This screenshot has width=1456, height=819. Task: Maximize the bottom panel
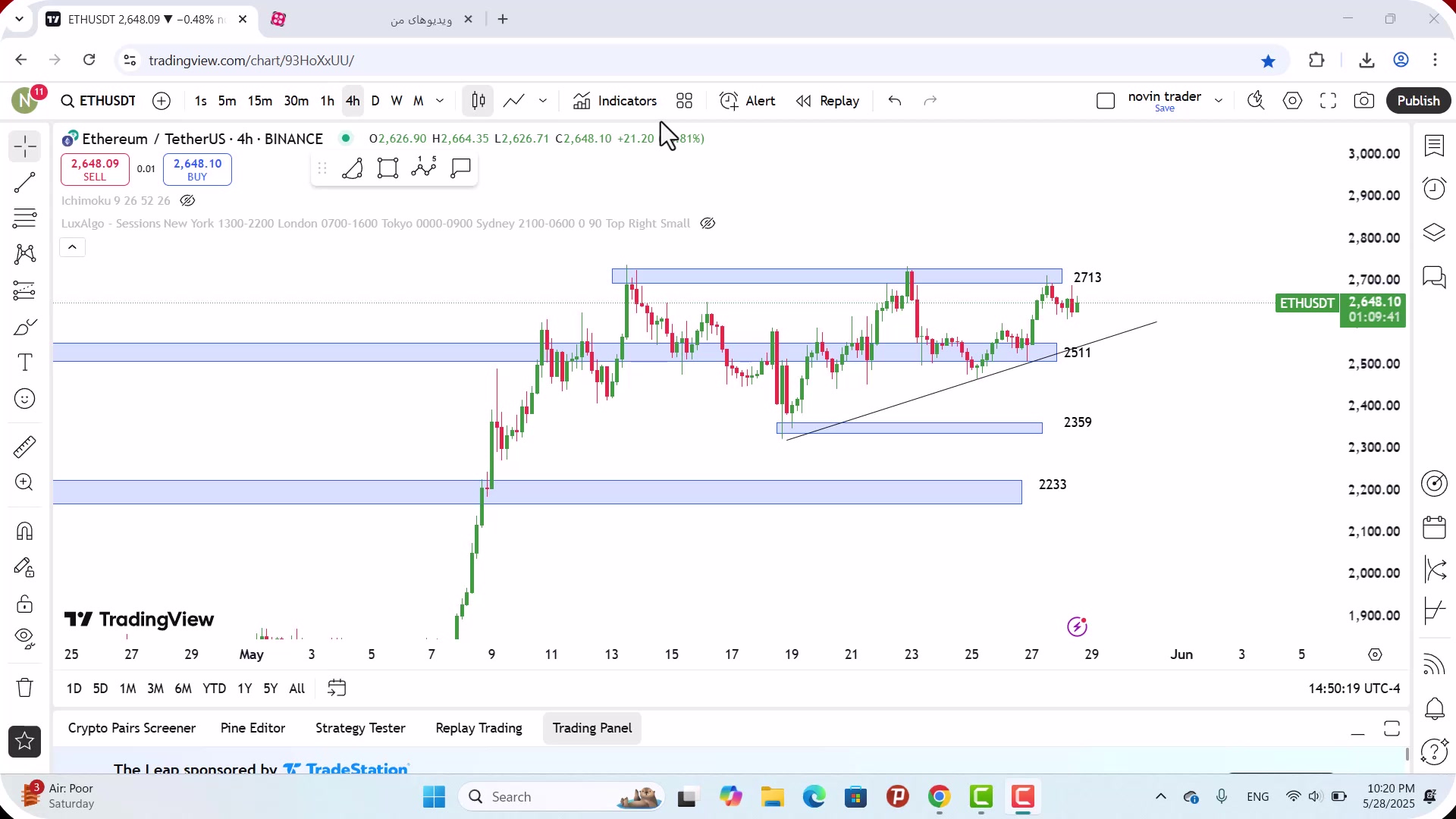1392,729
